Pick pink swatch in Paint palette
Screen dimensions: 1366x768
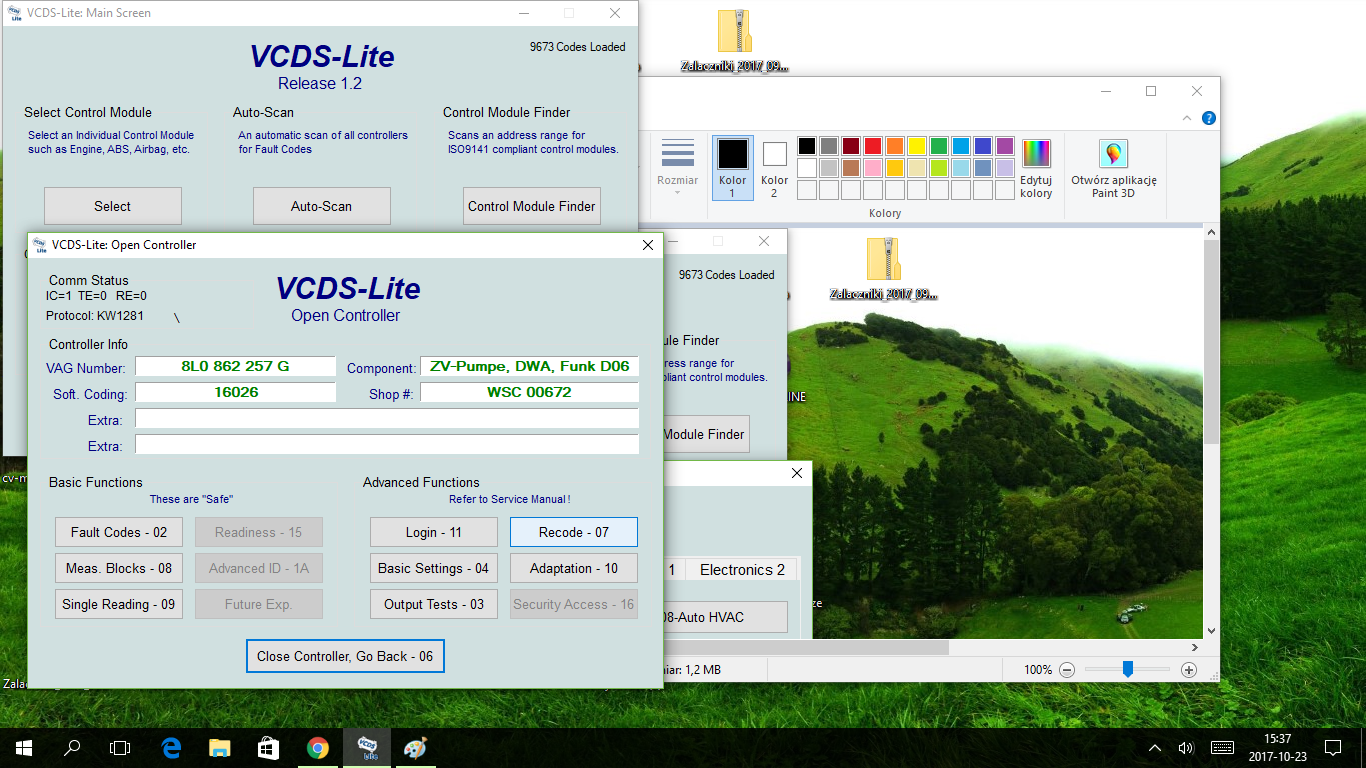click(x=872, y=168)
